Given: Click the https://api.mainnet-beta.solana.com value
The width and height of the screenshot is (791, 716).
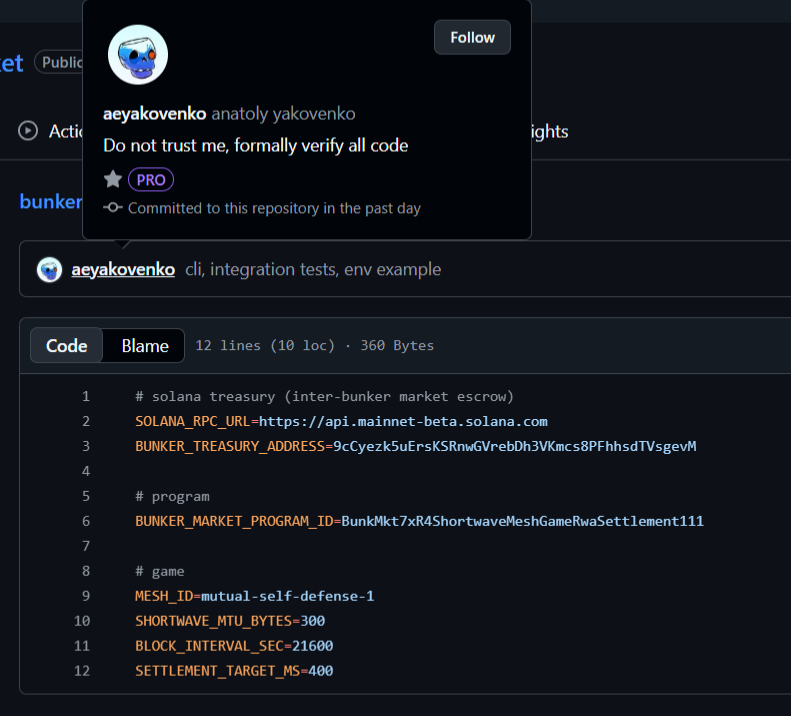Looking at the screenshot, I should (x=403, y=421).
